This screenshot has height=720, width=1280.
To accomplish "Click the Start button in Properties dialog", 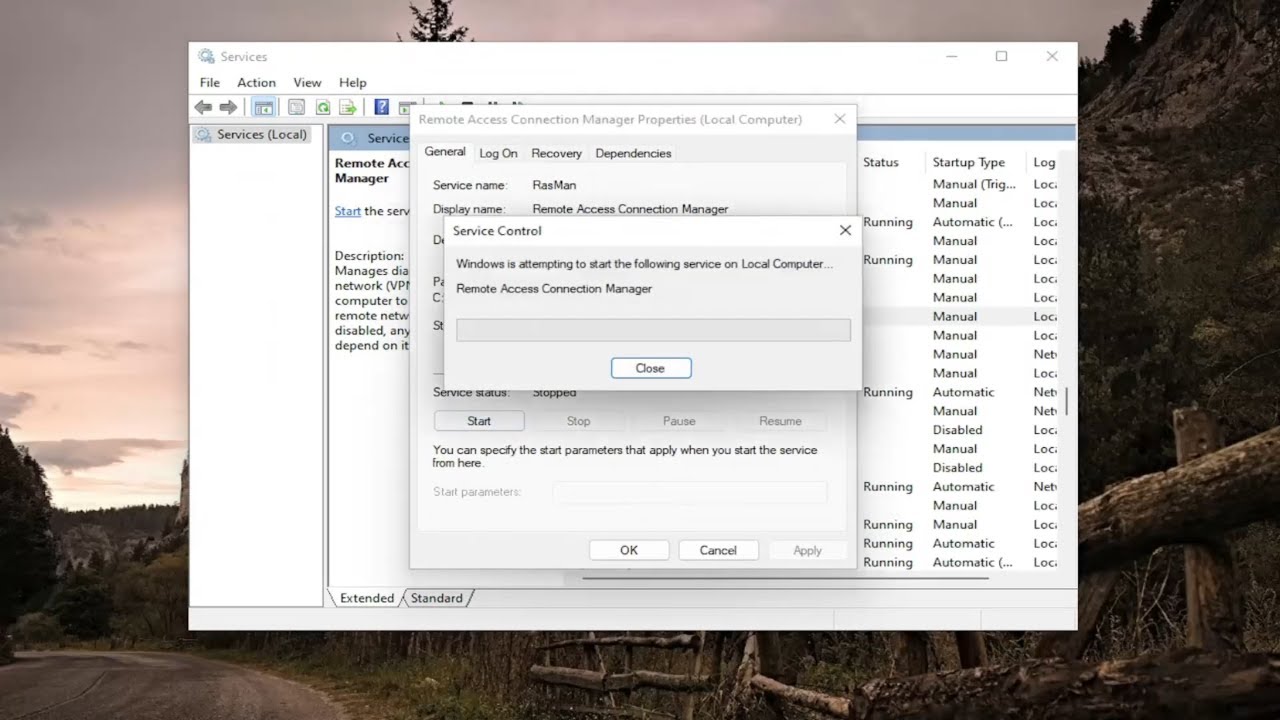I will click(479, 421).
